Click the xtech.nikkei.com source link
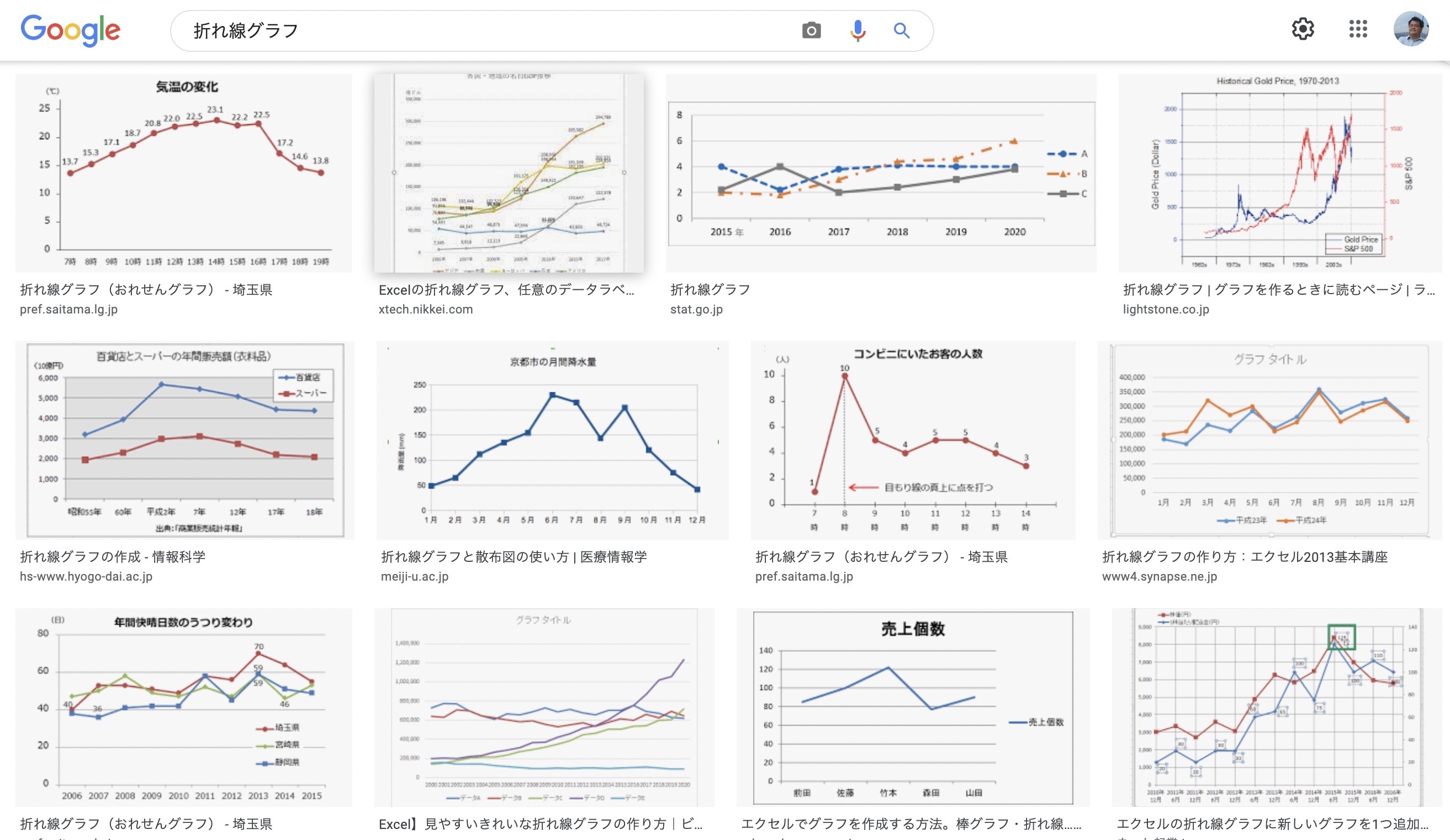Screen dimensions: 1450x840 (x=426, y=309)
